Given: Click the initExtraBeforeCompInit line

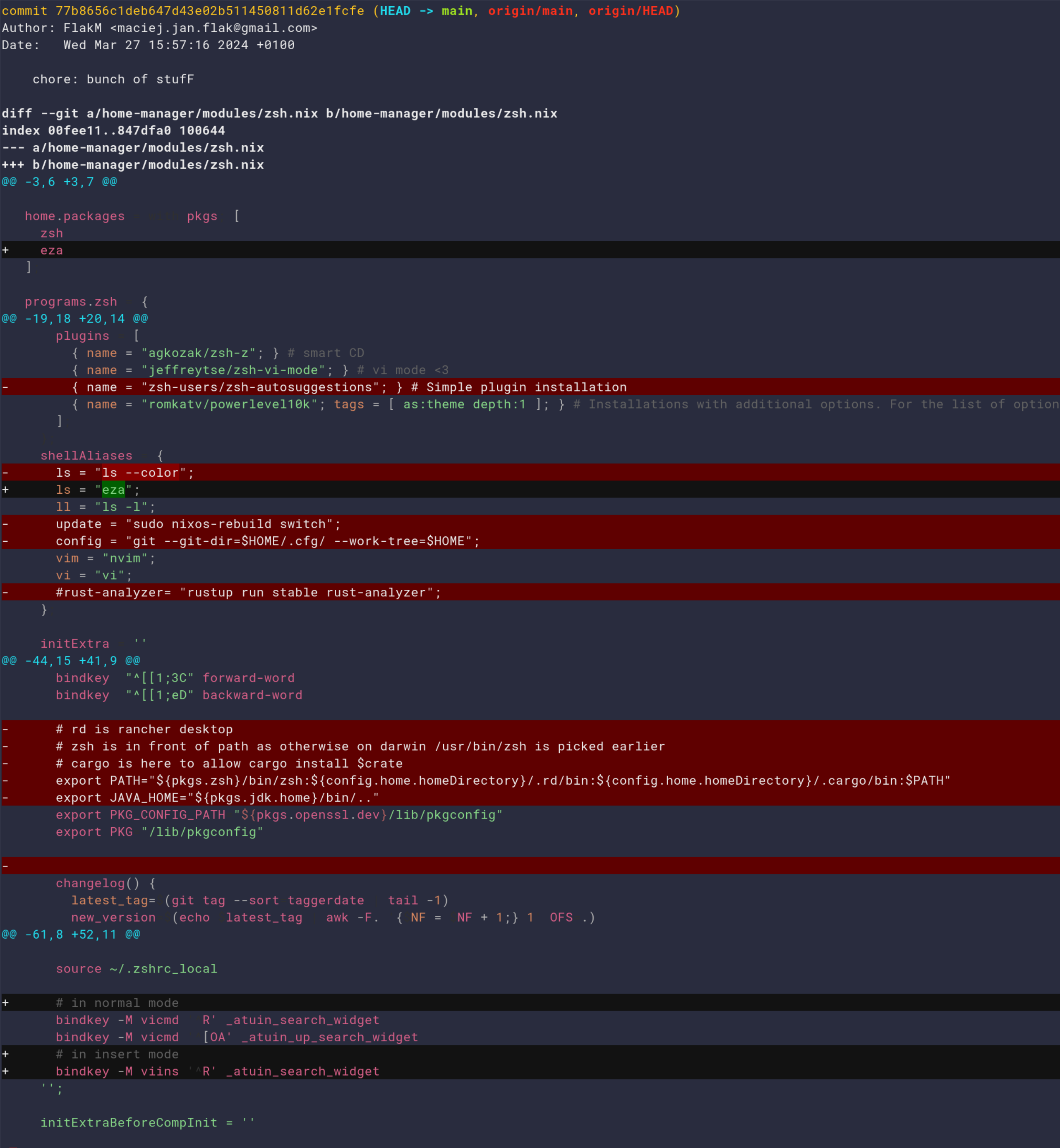Looking at the screenshot, I should pyautogui.click(x=147, y=1122).
